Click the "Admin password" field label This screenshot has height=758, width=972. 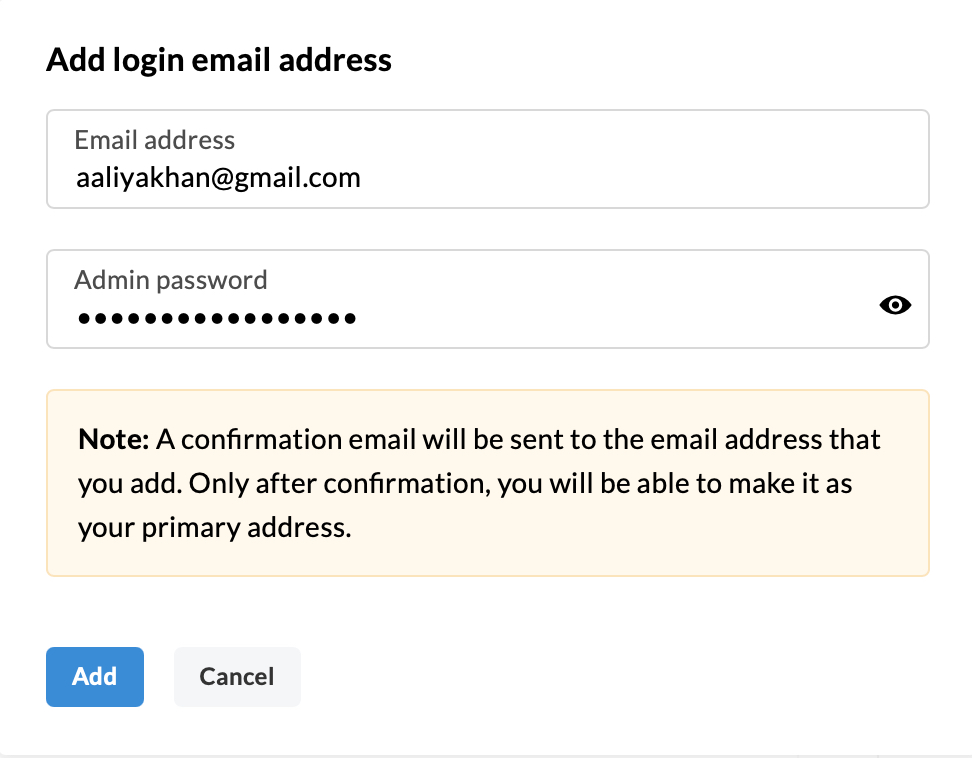click(x=171, y=279)
